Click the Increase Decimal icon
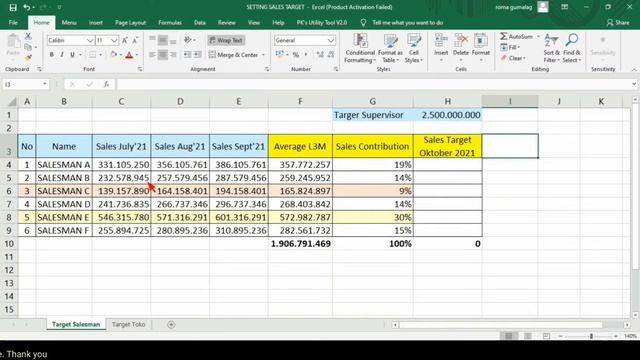 (320, 55)
